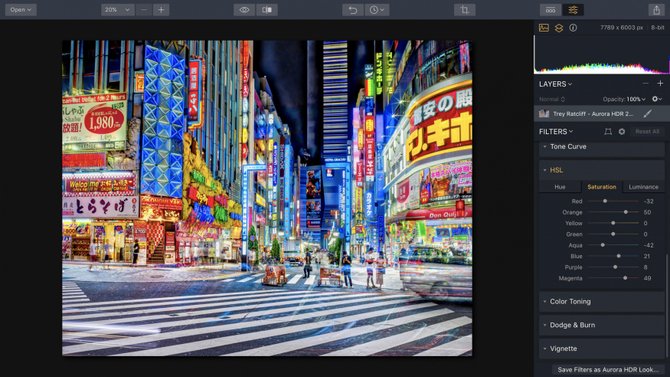Viewport: 670px width, 377px height.
Task: Click the Orange saturation slider handle
Action: click(x=626, y=212)
